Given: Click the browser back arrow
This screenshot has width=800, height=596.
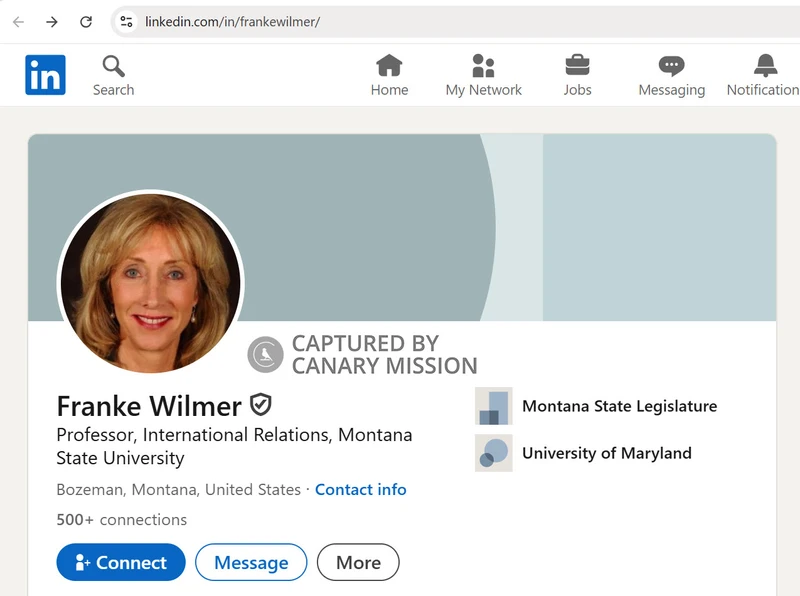Looking at the screenshot, I should pyautogui.click(x=18, y=21).
